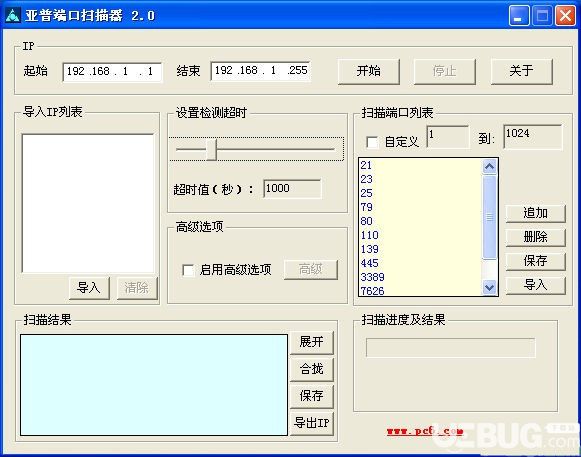Click the port list scrollbar thumb
The width and height of the screenshot is (581, 457).
489,217
